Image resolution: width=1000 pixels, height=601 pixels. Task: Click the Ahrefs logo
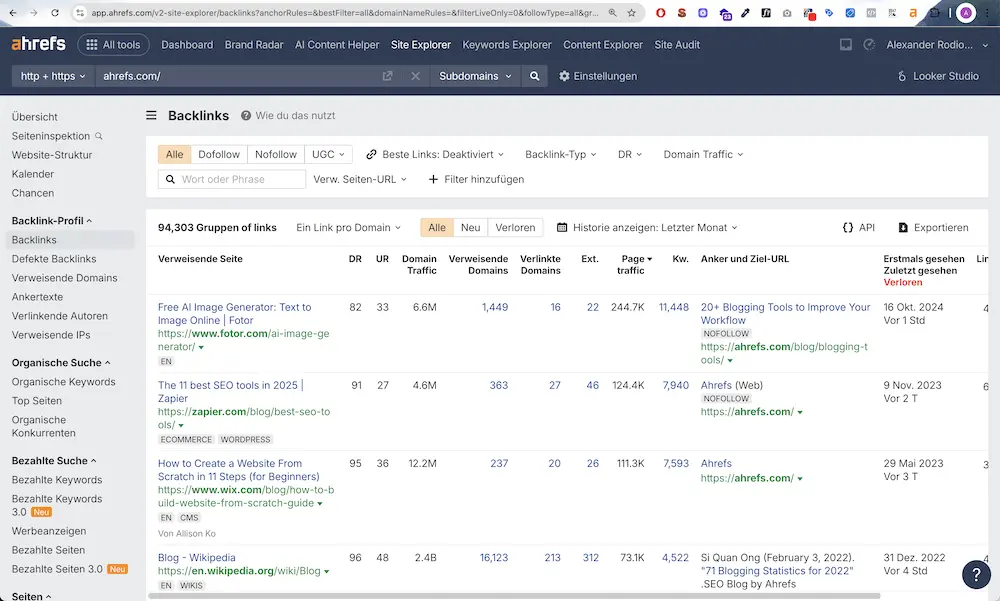pos(38,44)
